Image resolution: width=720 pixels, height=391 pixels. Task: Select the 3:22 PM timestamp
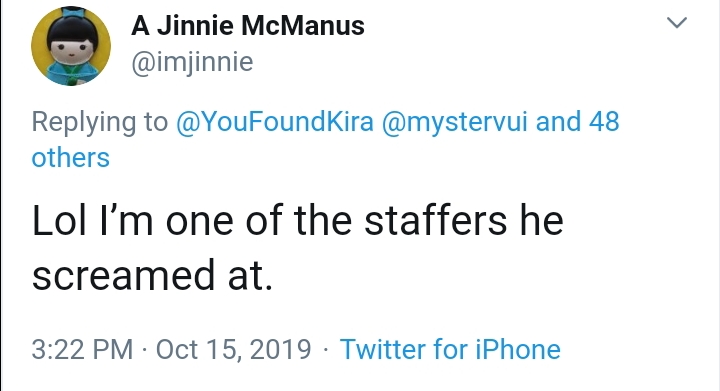[x=82, y=349]
